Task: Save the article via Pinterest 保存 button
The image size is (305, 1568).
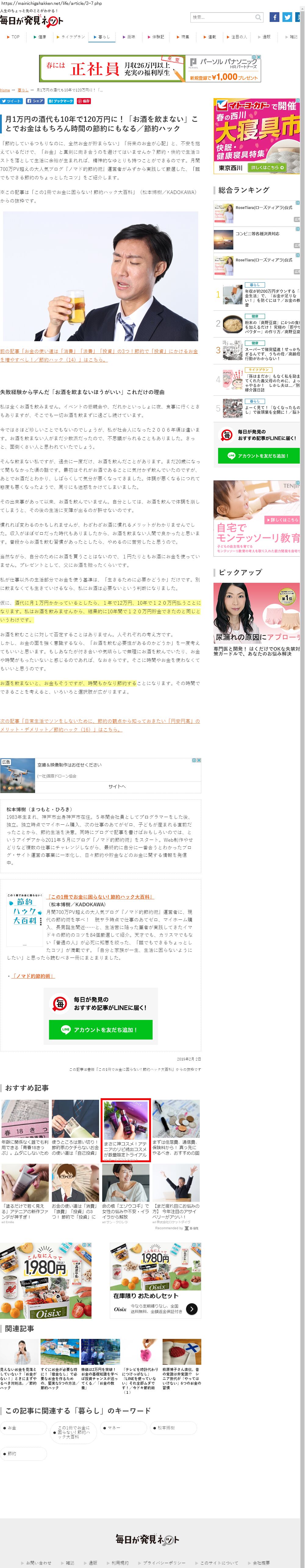Action: (84, 101)
